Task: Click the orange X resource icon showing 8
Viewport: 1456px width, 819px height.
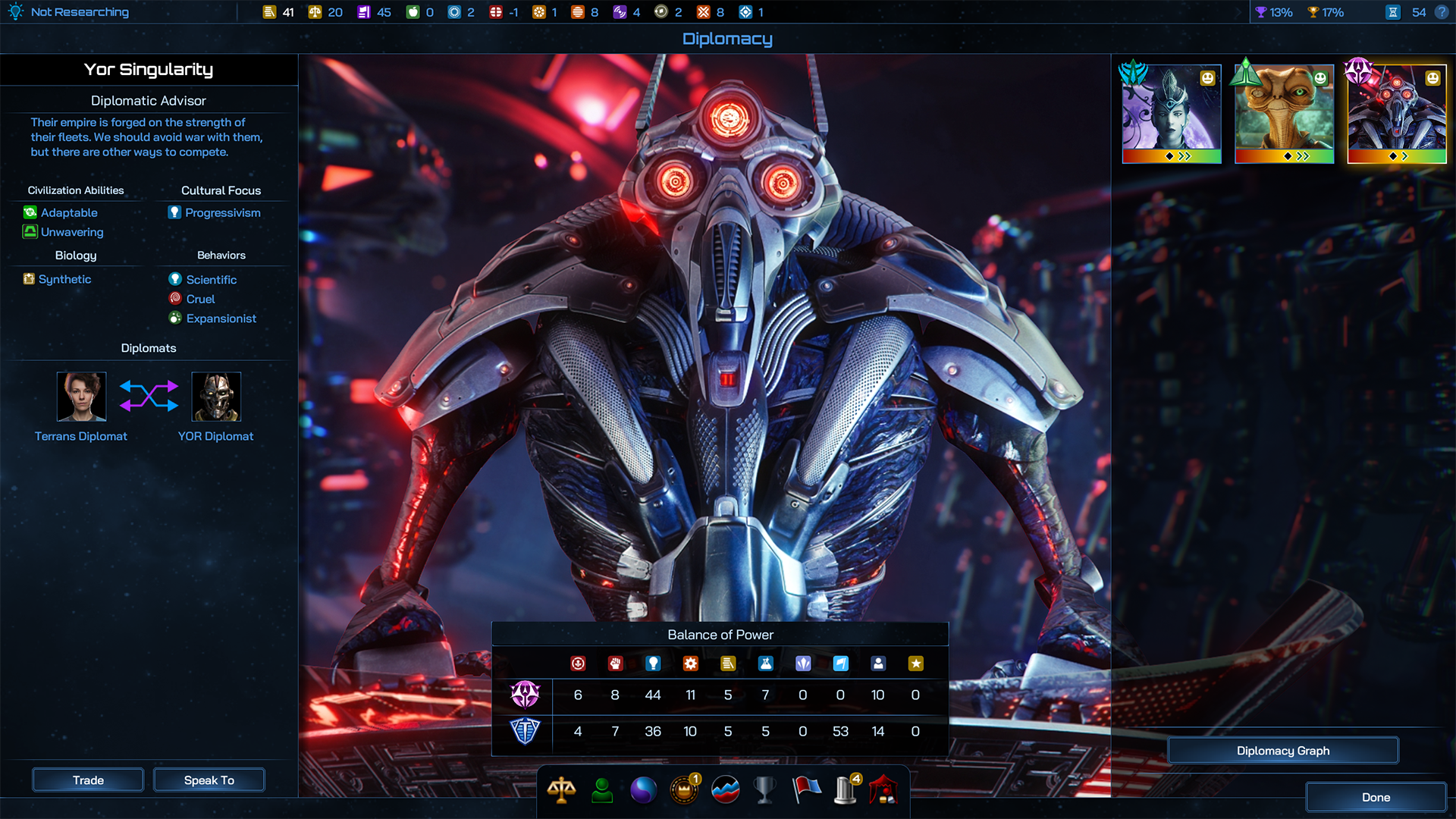Action: point(704,12)
